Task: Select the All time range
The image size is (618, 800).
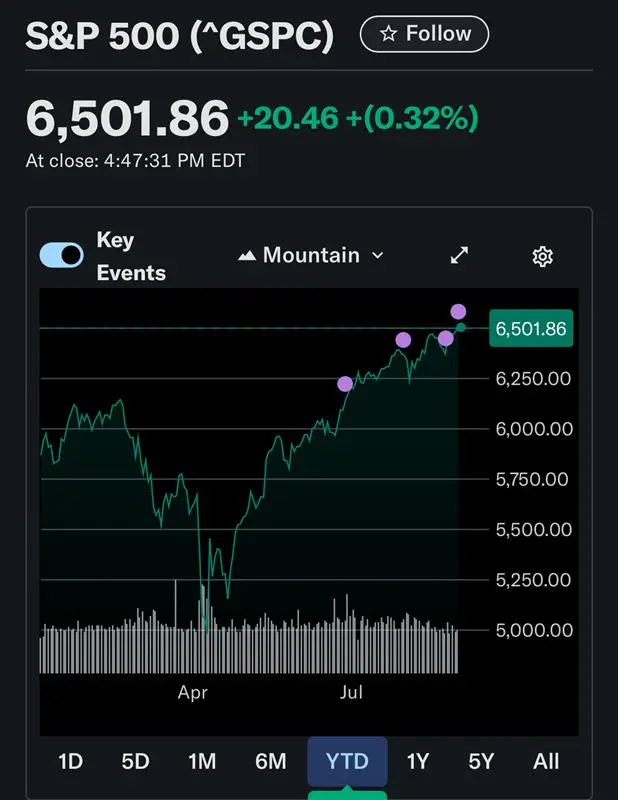Action: [546, 761]
